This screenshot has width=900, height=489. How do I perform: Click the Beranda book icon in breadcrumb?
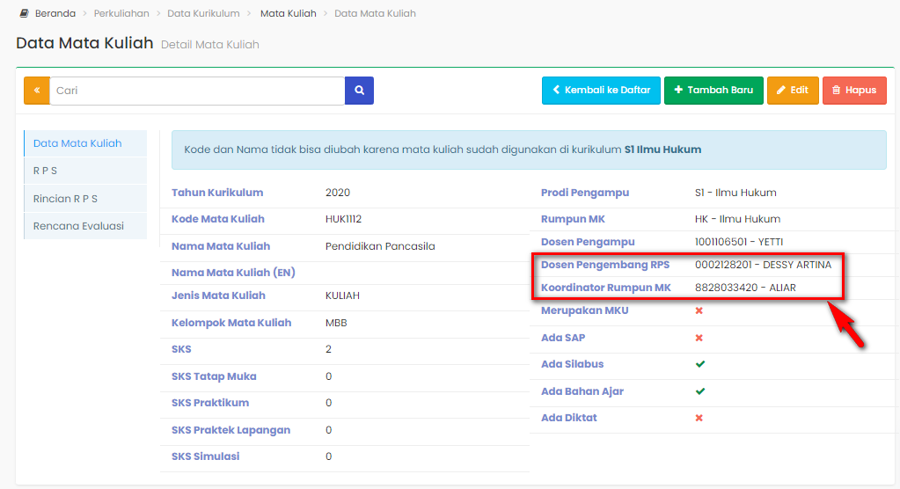pyautogui.click(x=24, y=14)
